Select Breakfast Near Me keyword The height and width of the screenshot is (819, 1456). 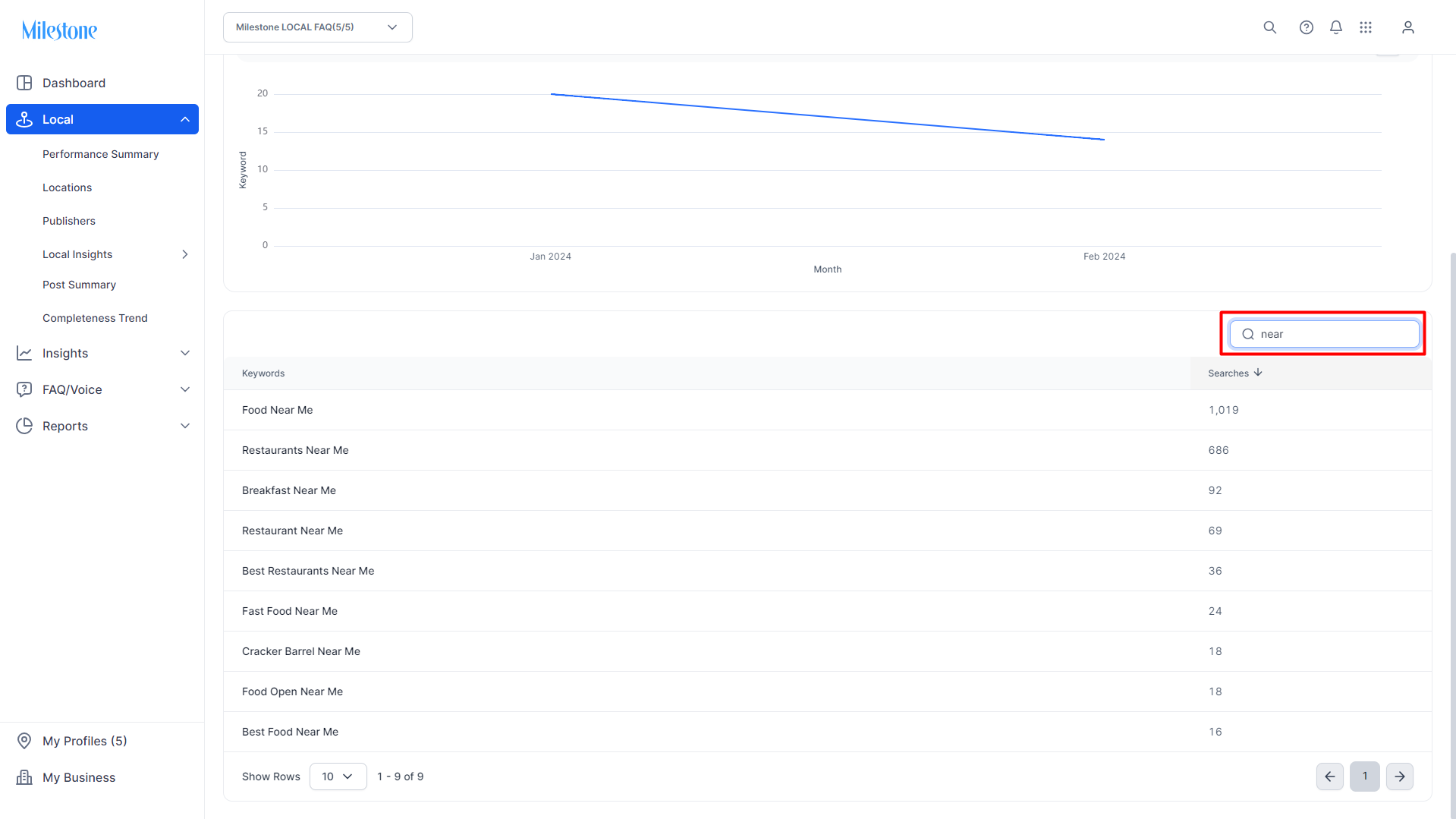[289, 490]
